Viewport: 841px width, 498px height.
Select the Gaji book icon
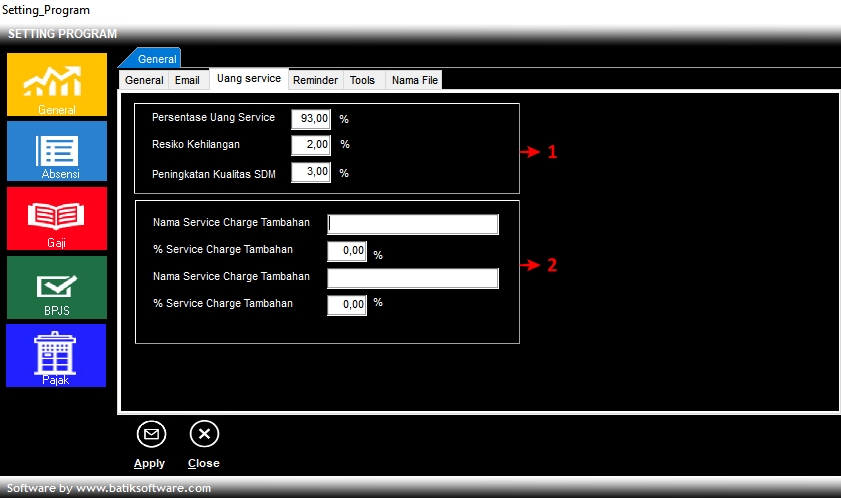tap(56, 218)
